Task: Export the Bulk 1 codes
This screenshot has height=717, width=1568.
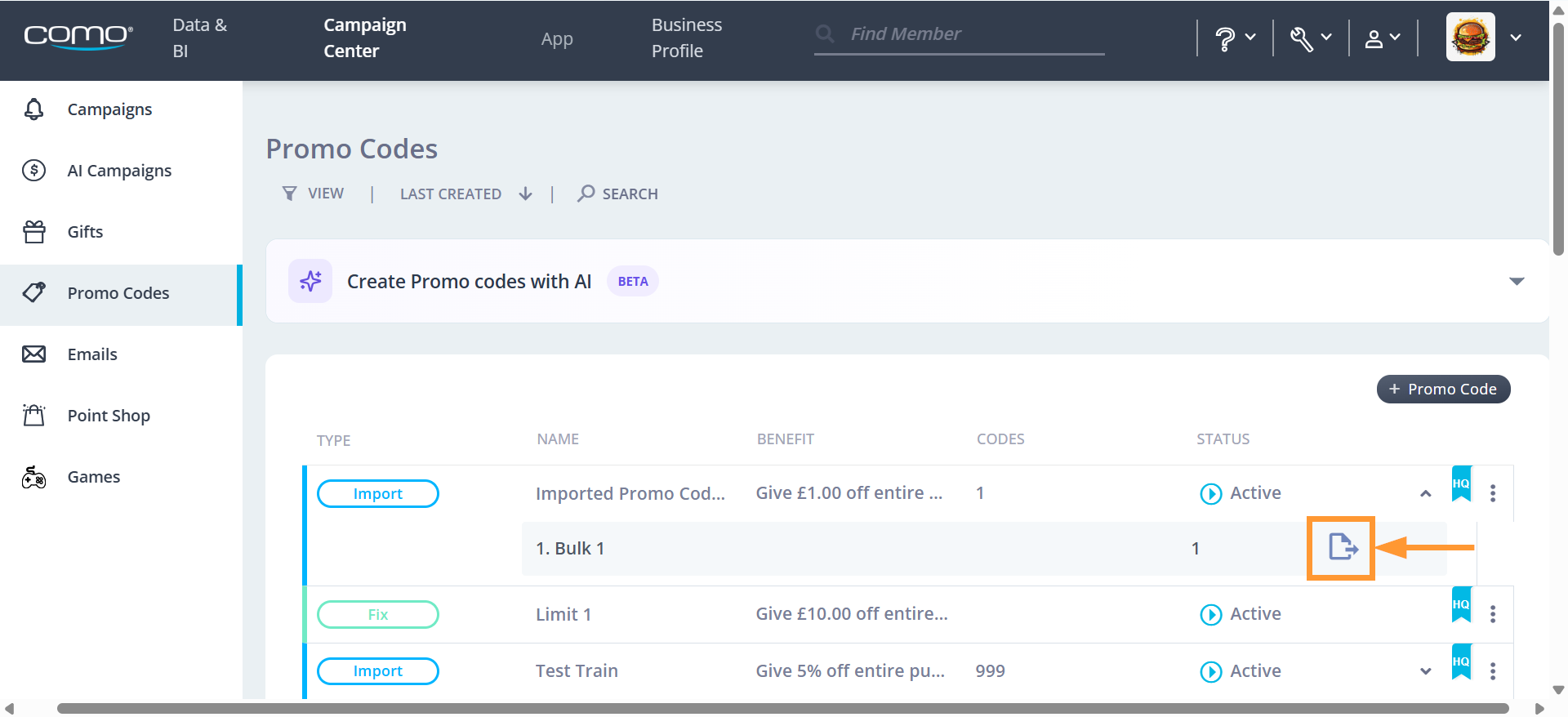Action: (1343, 547)
